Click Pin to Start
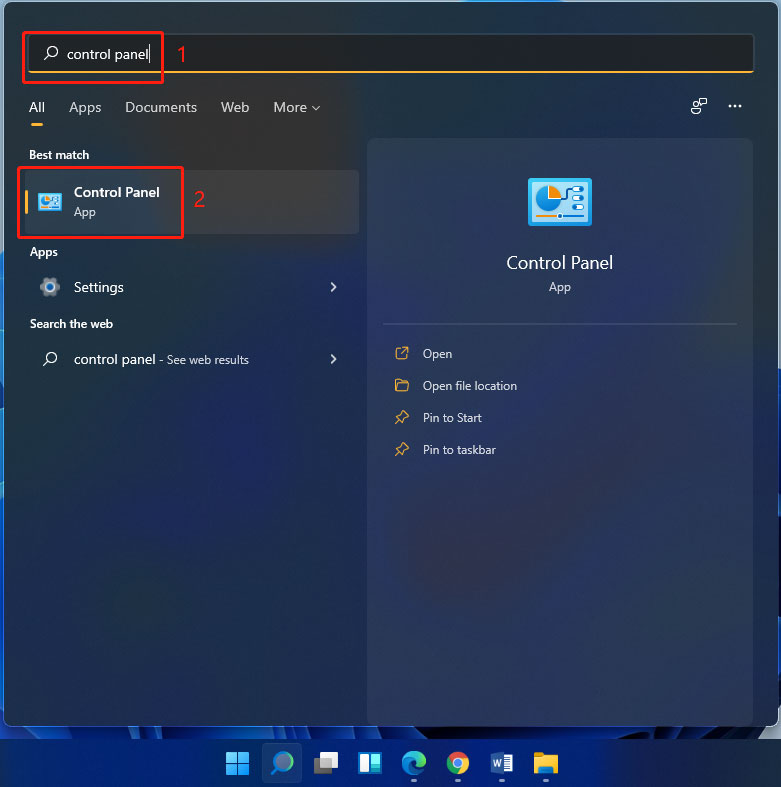The height and width of the screenshot is (787, 781). tap(452, 418)
